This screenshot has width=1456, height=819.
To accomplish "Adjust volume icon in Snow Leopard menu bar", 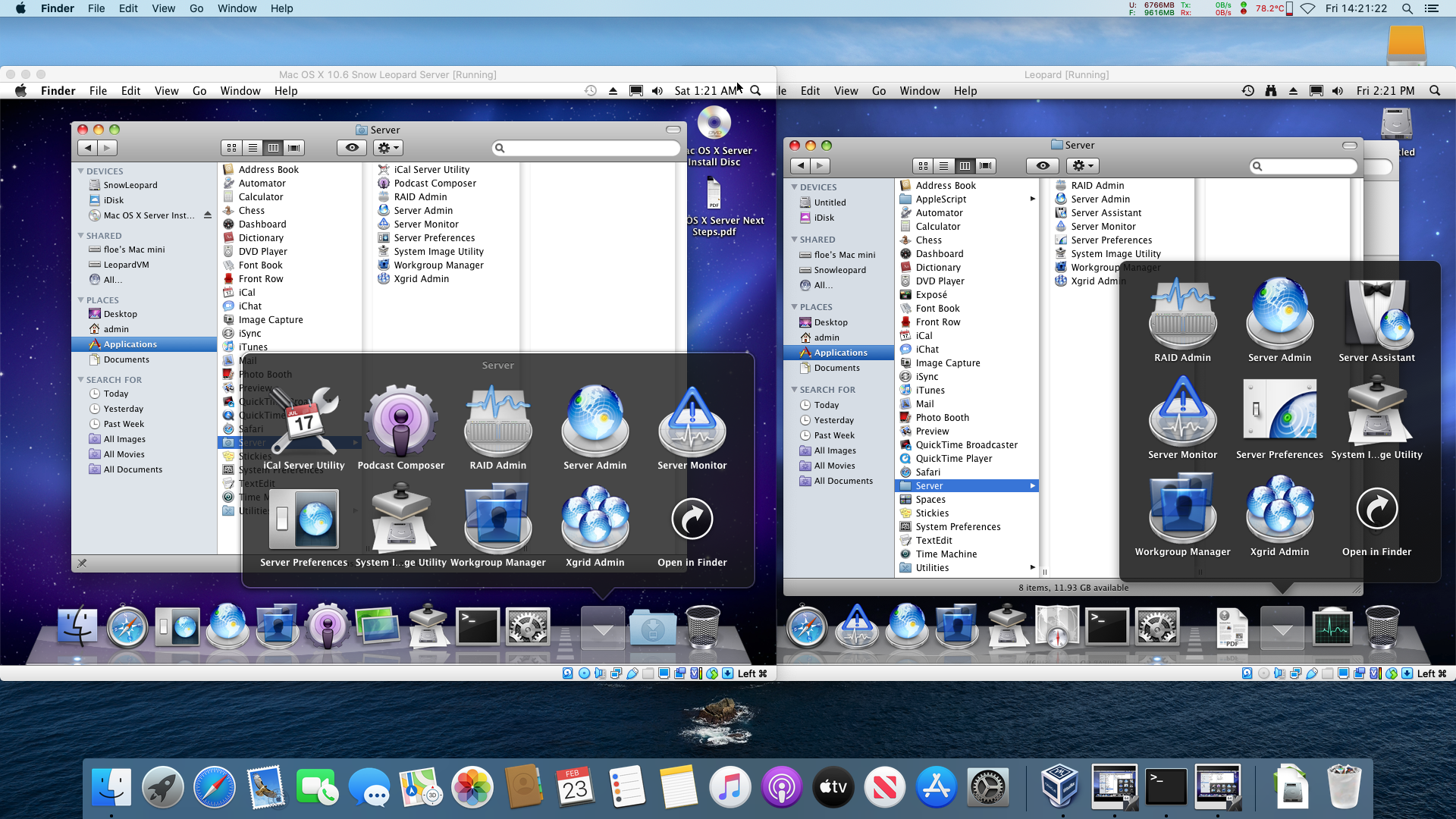I will [x=657, y=91].
